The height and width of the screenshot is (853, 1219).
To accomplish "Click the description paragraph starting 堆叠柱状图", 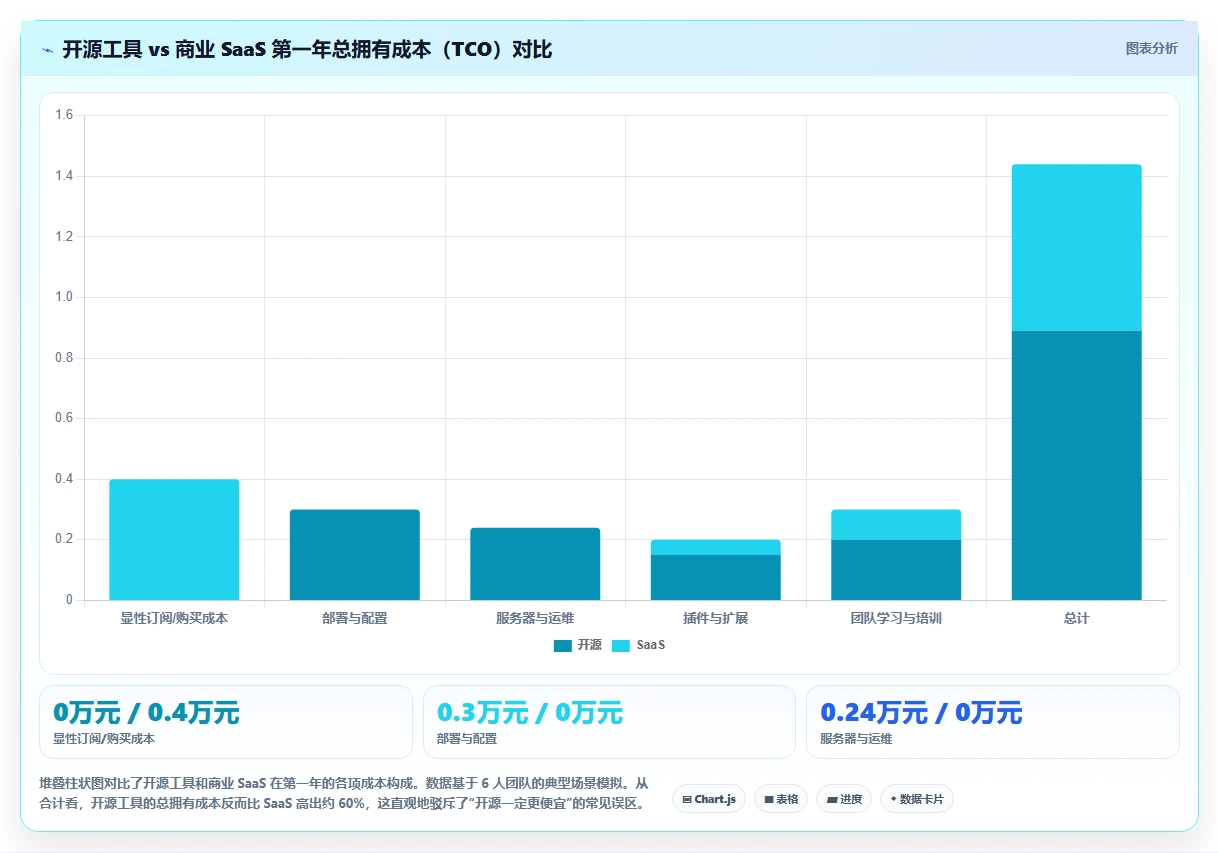I will click(x=345, y=793).
